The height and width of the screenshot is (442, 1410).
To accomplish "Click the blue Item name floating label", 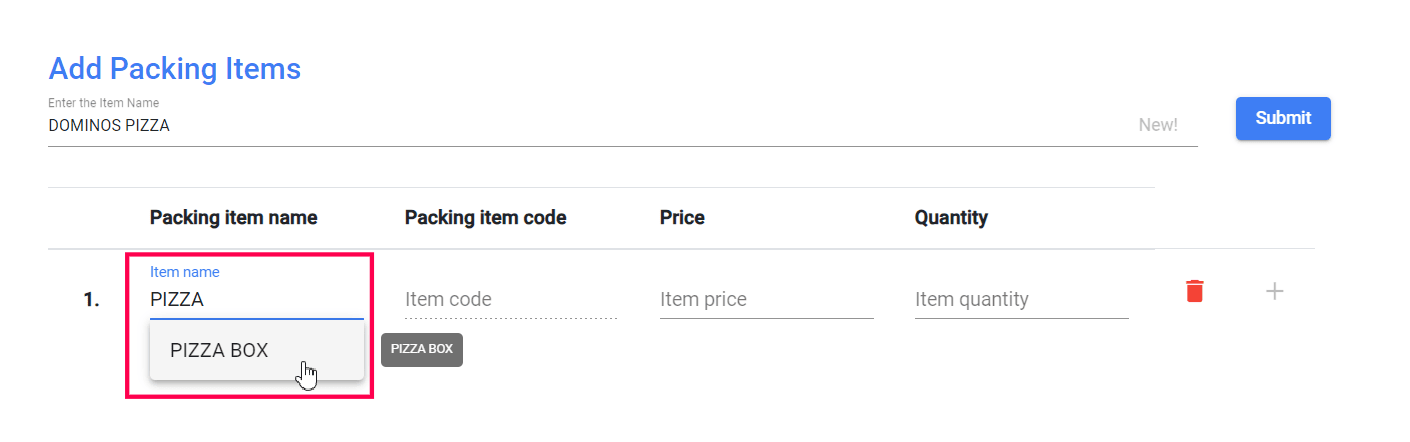I will click(185, 272).
